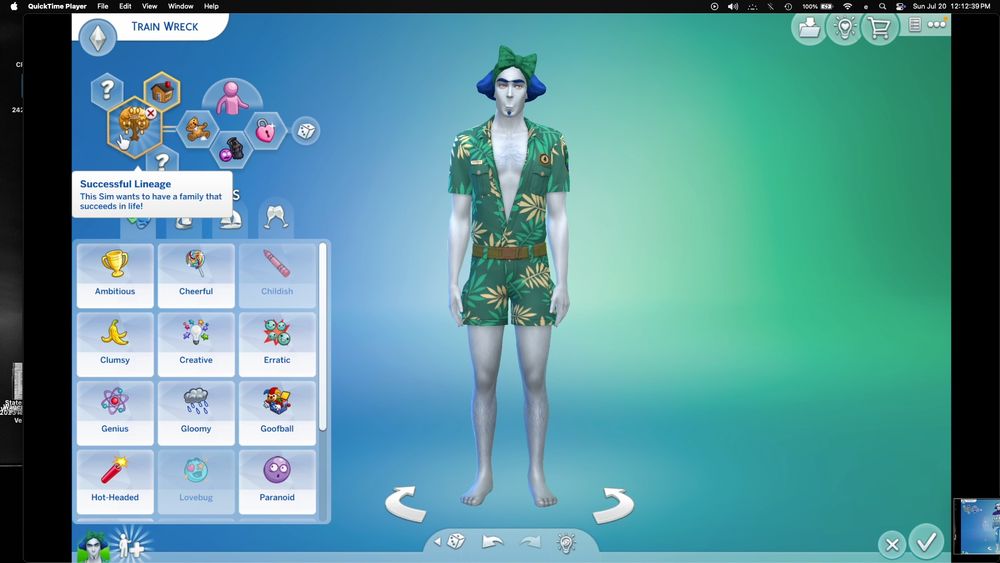Click the empty question mark trait slot at top
1000x563 pixels.
(107, 91)
